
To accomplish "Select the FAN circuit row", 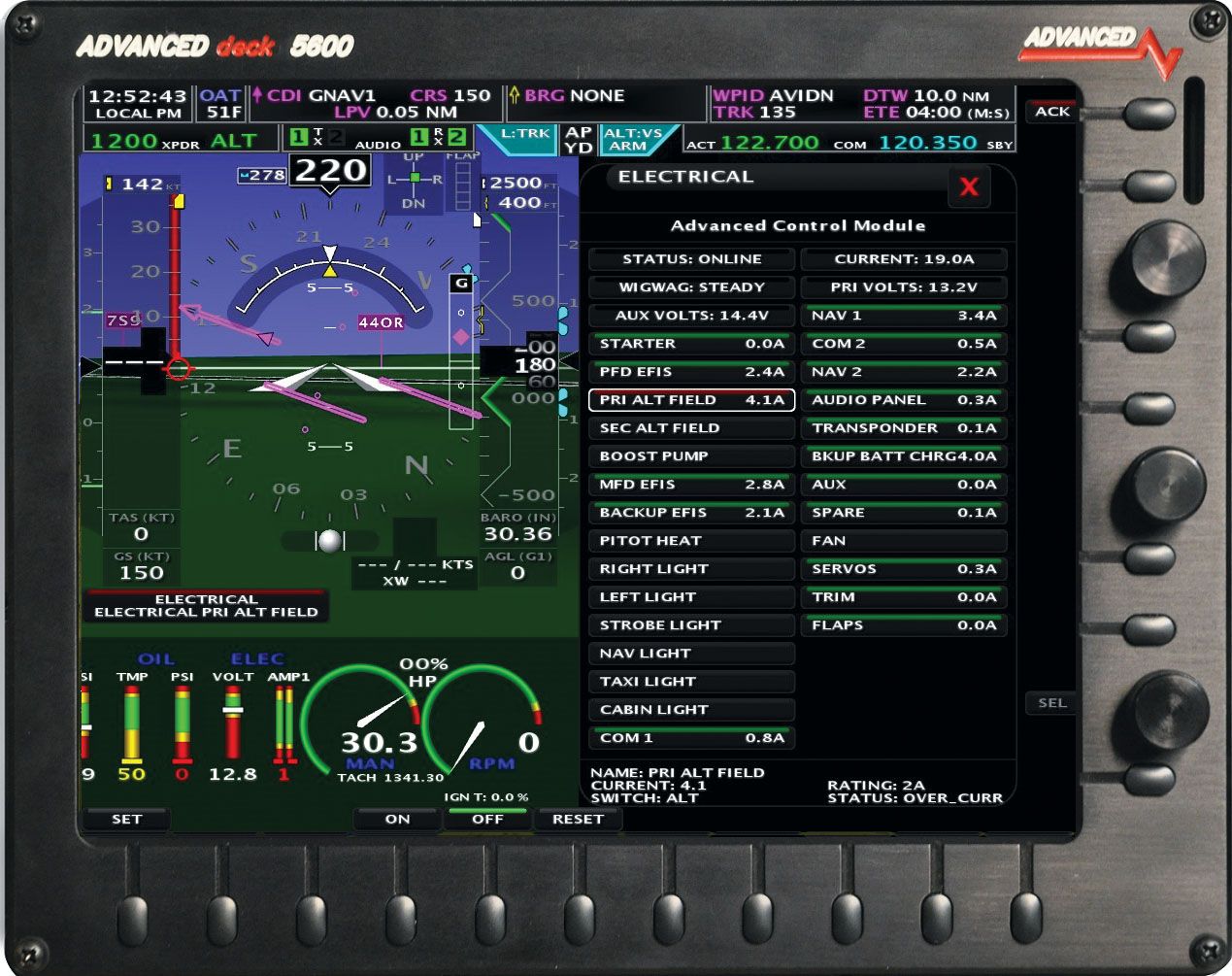I will (904, 541).
